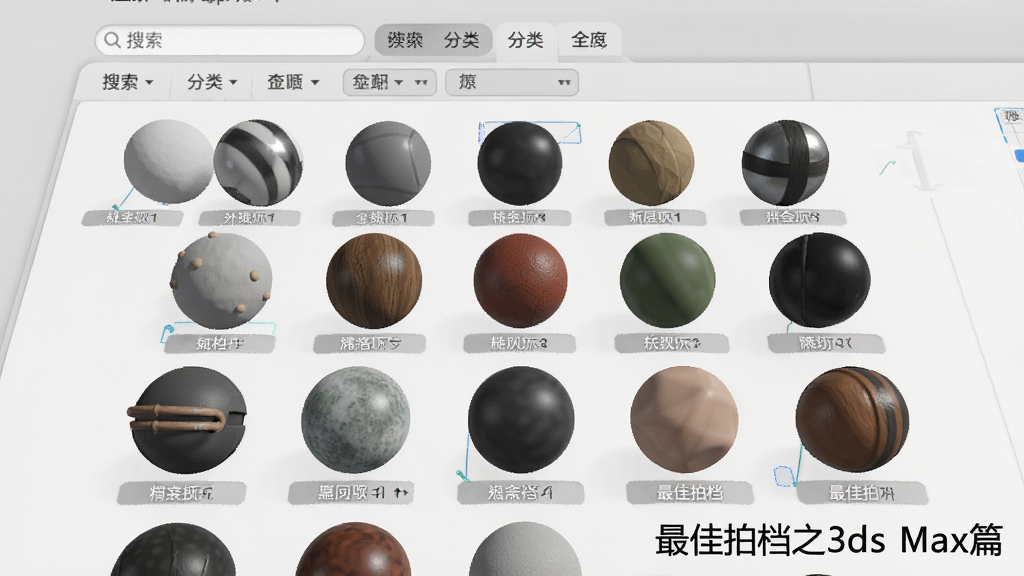
Task: Select the gray sphere with tan studs
Action: pyautogui.click(x=221, y=281)
